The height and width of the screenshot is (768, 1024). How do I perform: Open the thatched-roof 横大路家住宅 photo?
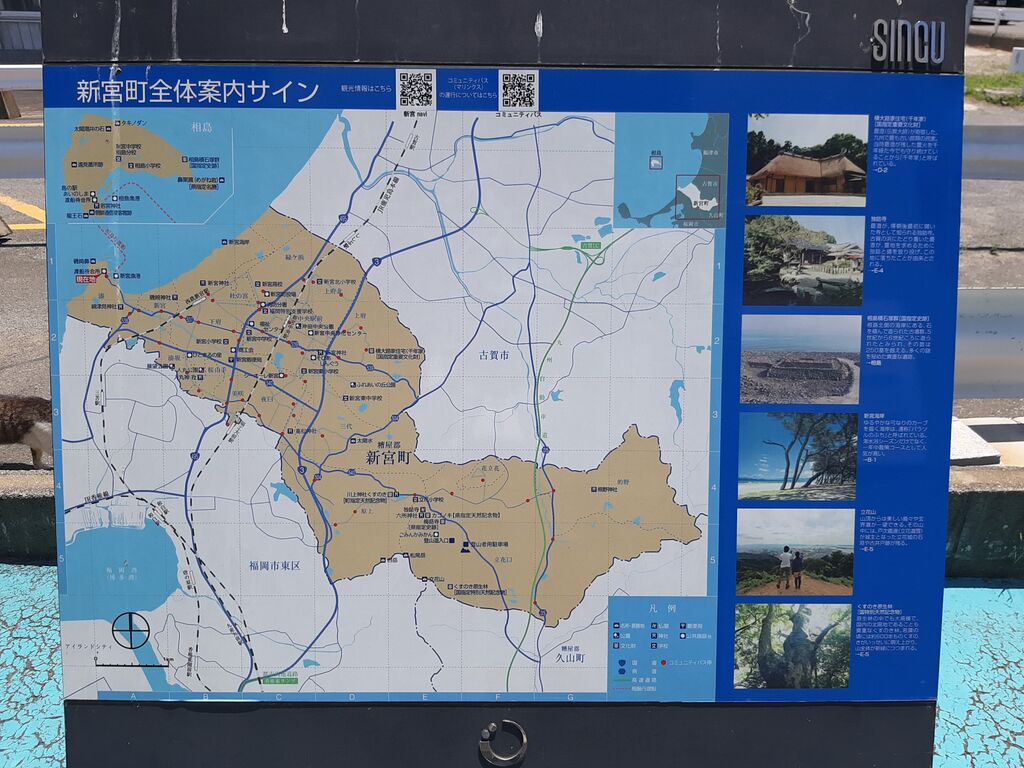pos(807,159)
